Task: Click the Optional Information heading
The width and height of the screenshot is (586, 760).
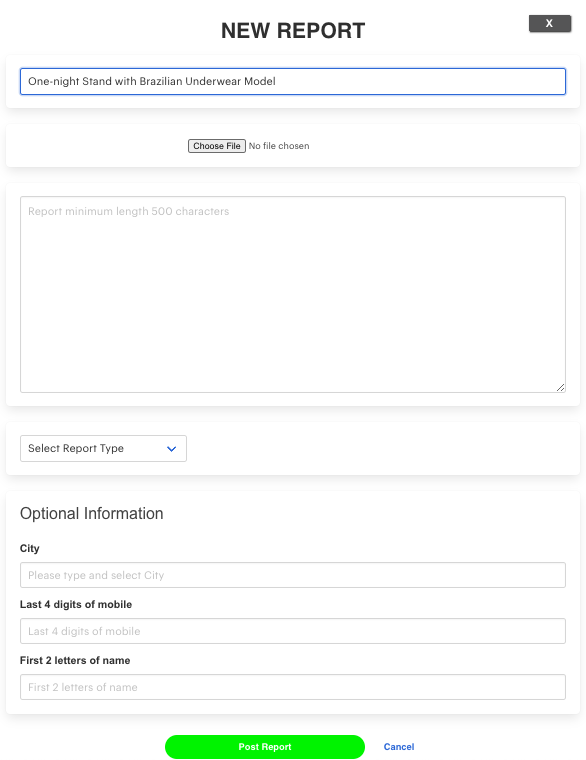Action: tap(92, 513)
